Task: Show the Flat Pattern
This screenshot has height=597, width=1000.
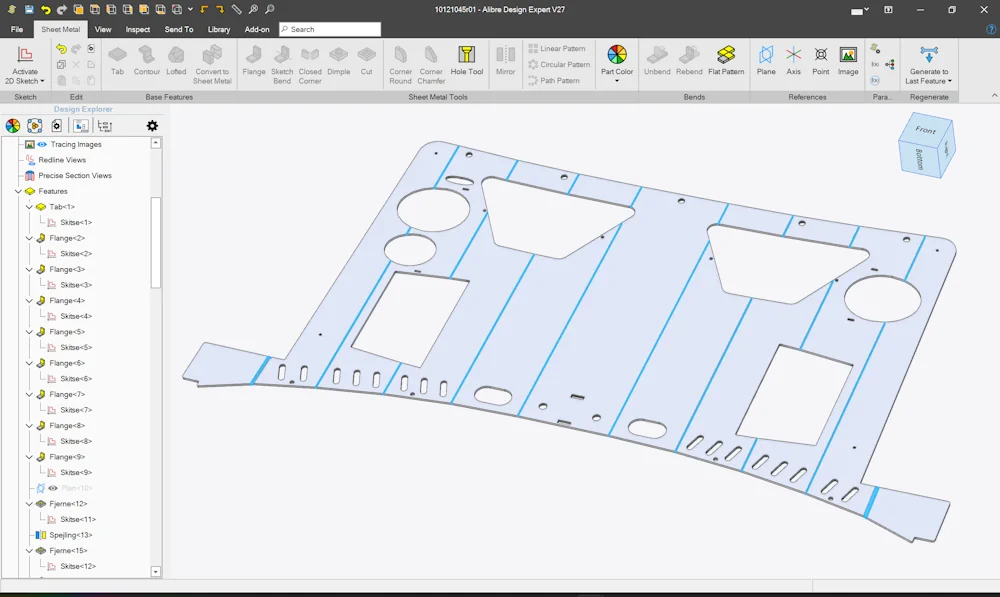Action: (726, 61)
